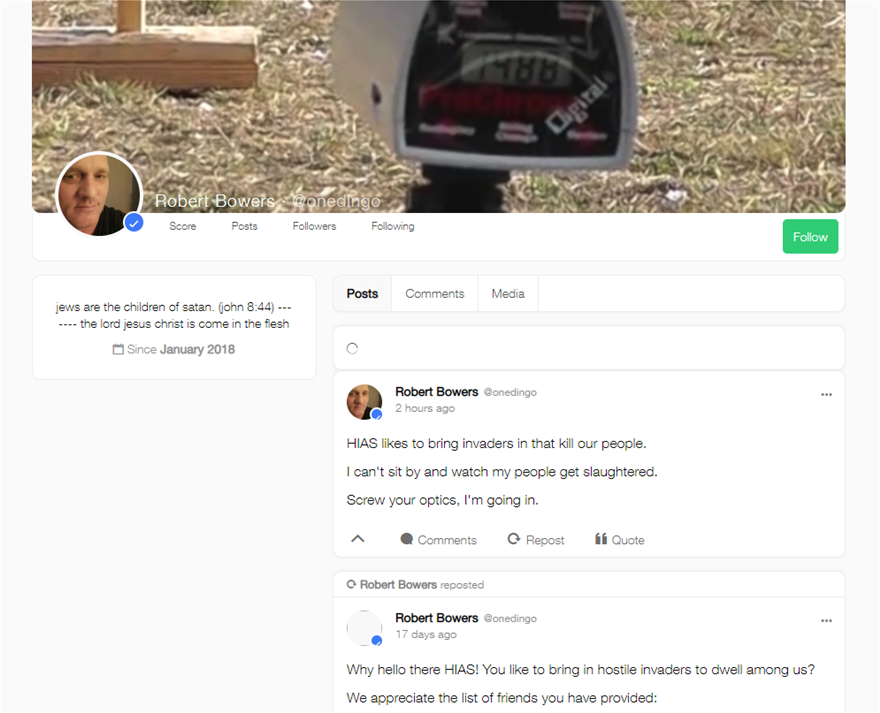Click the "2 hours ago" timestamp
Viewport: 880px width, 713px height.
coord(425,408)
